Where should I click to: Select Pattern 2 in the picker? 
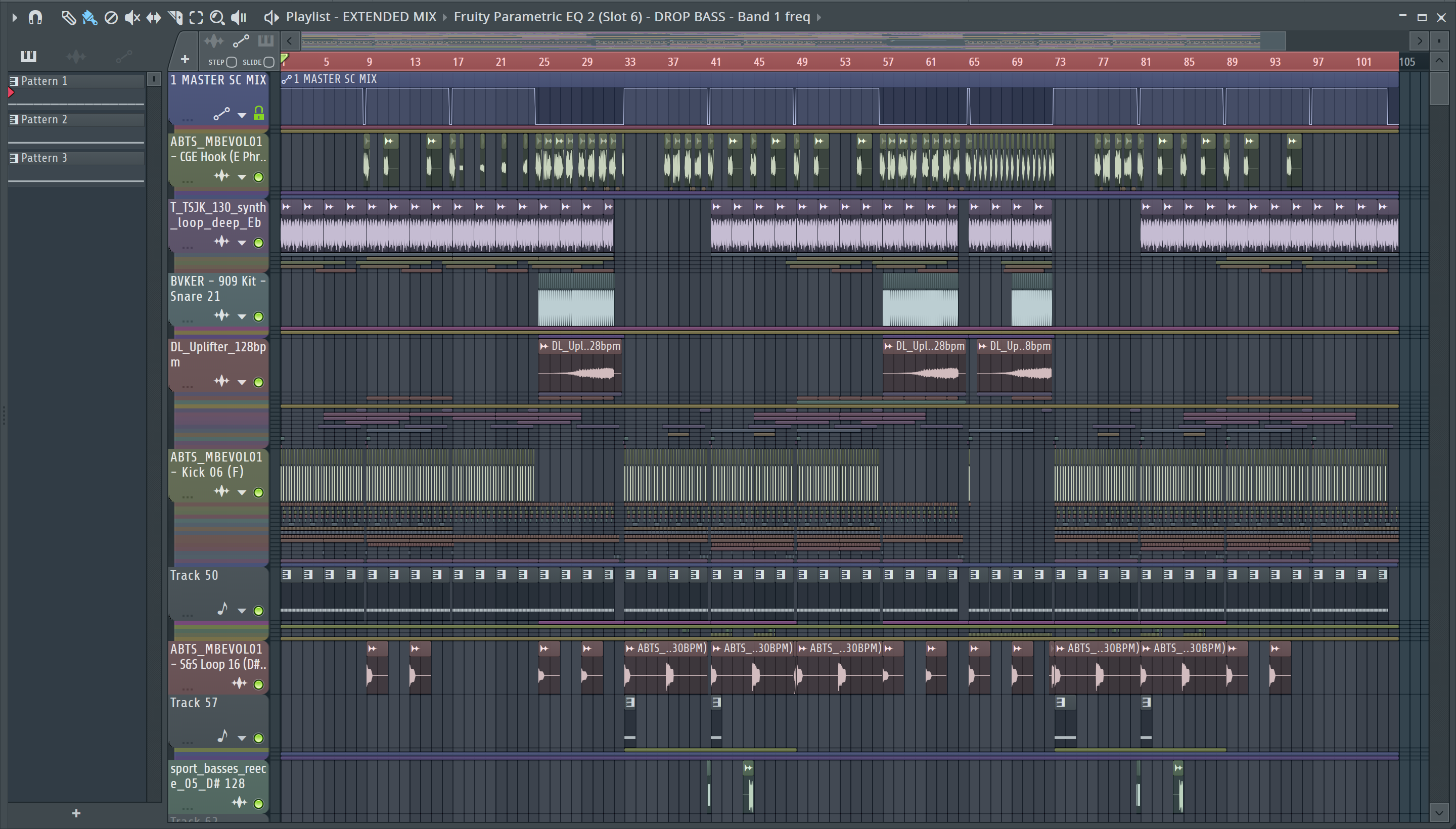(76, 120)
